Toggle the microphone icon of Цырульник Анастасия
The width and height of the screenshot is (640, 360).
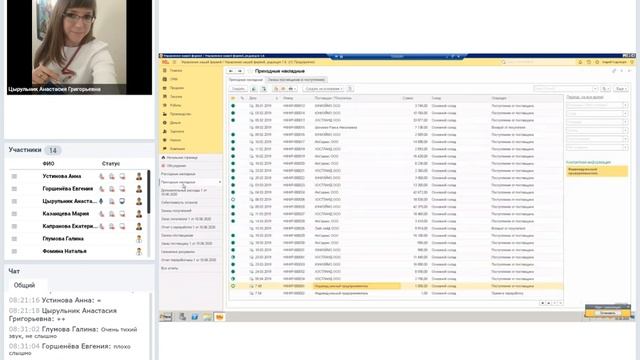point(102,201)
